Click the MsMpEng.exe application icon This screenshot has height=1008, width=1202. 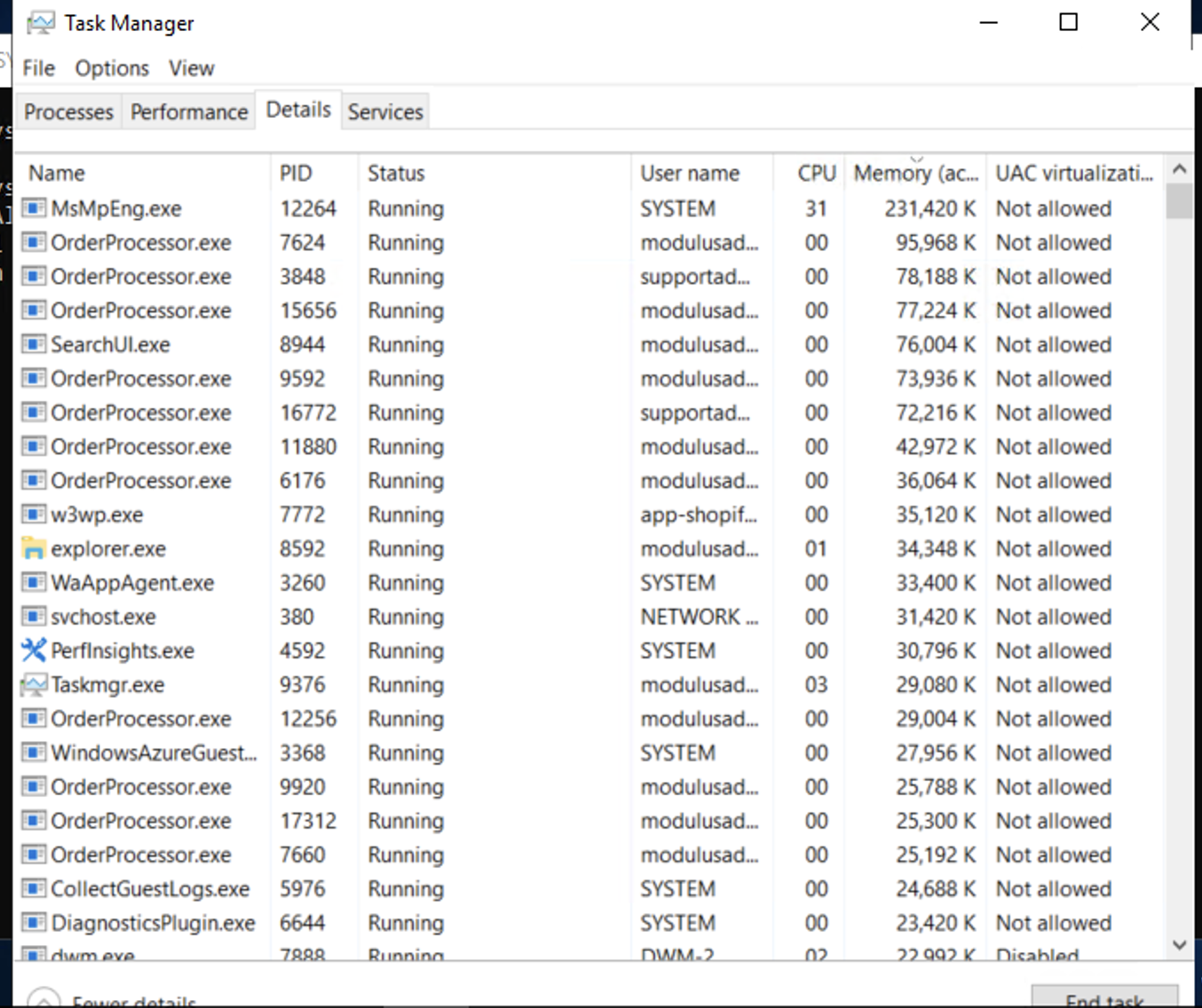coord(32,208)
